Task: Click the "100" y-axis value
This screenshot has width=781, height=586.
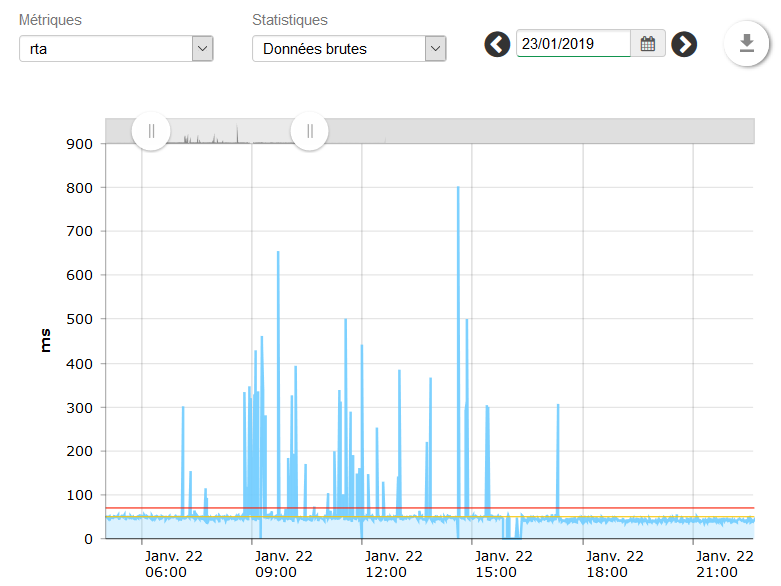Action: coord(79,495)
